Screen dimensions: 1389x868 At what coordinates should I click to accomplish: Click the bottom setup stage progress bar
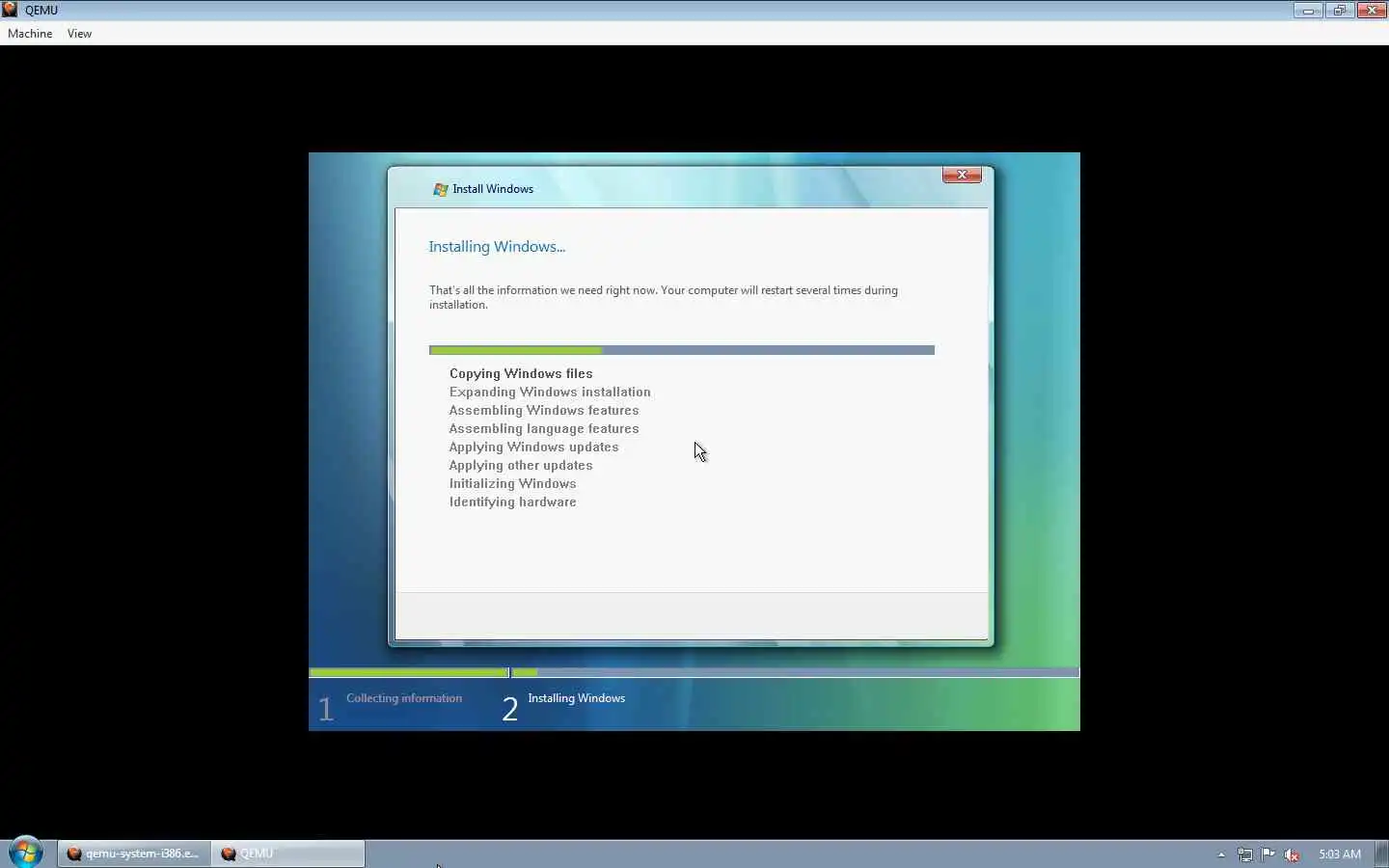point(694,672)
